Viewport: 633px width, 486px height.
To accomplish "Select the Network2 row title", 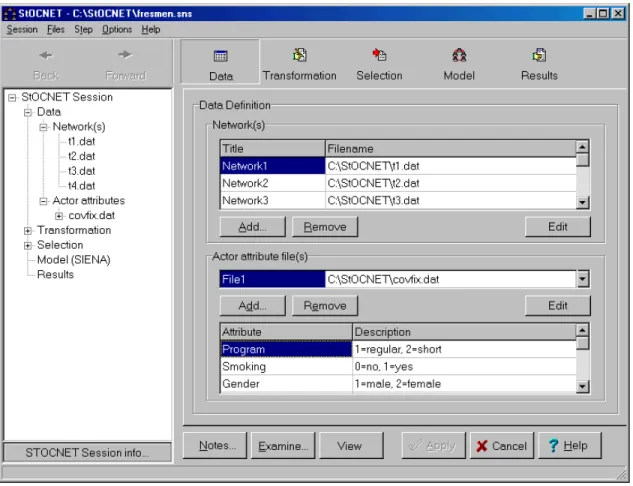I will 272,183.
